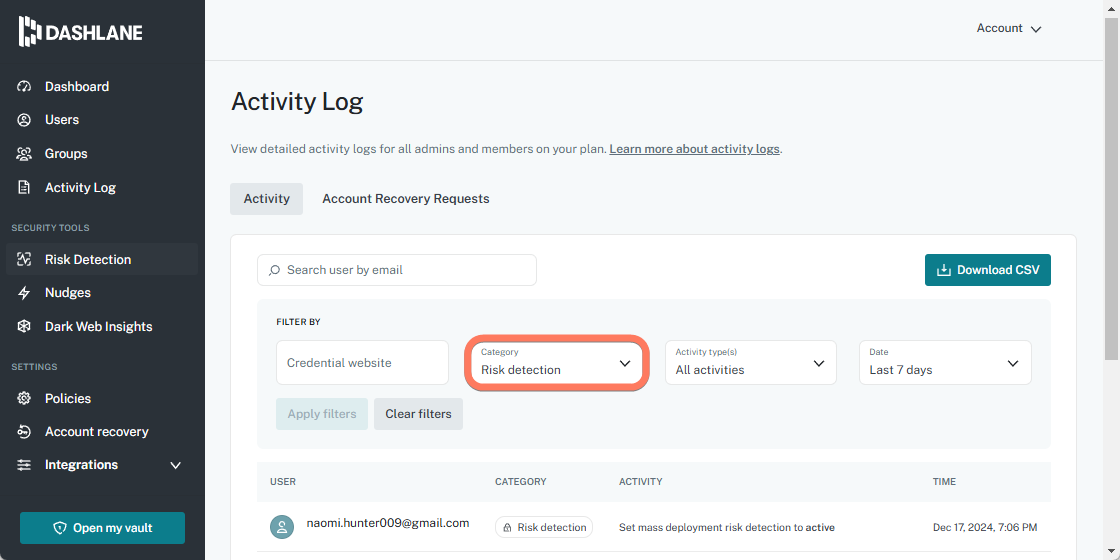Click the Policies gear icon
1120x560 pixels.
coord(25,399)
